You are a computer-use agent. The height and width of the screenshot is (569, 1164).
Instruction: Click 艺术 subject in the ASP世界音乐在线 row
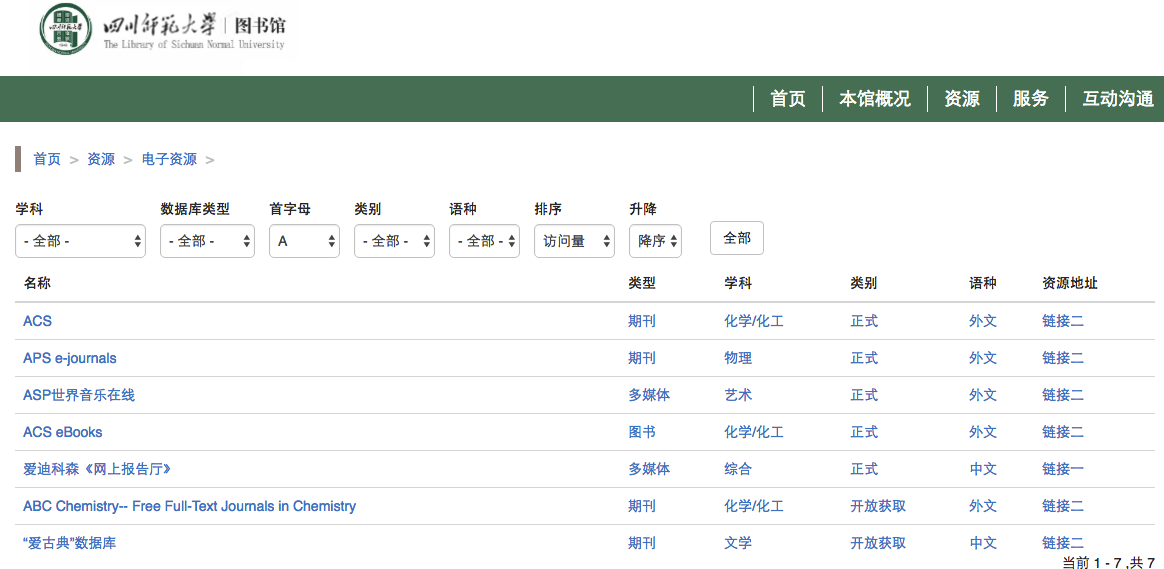point(738,395)
